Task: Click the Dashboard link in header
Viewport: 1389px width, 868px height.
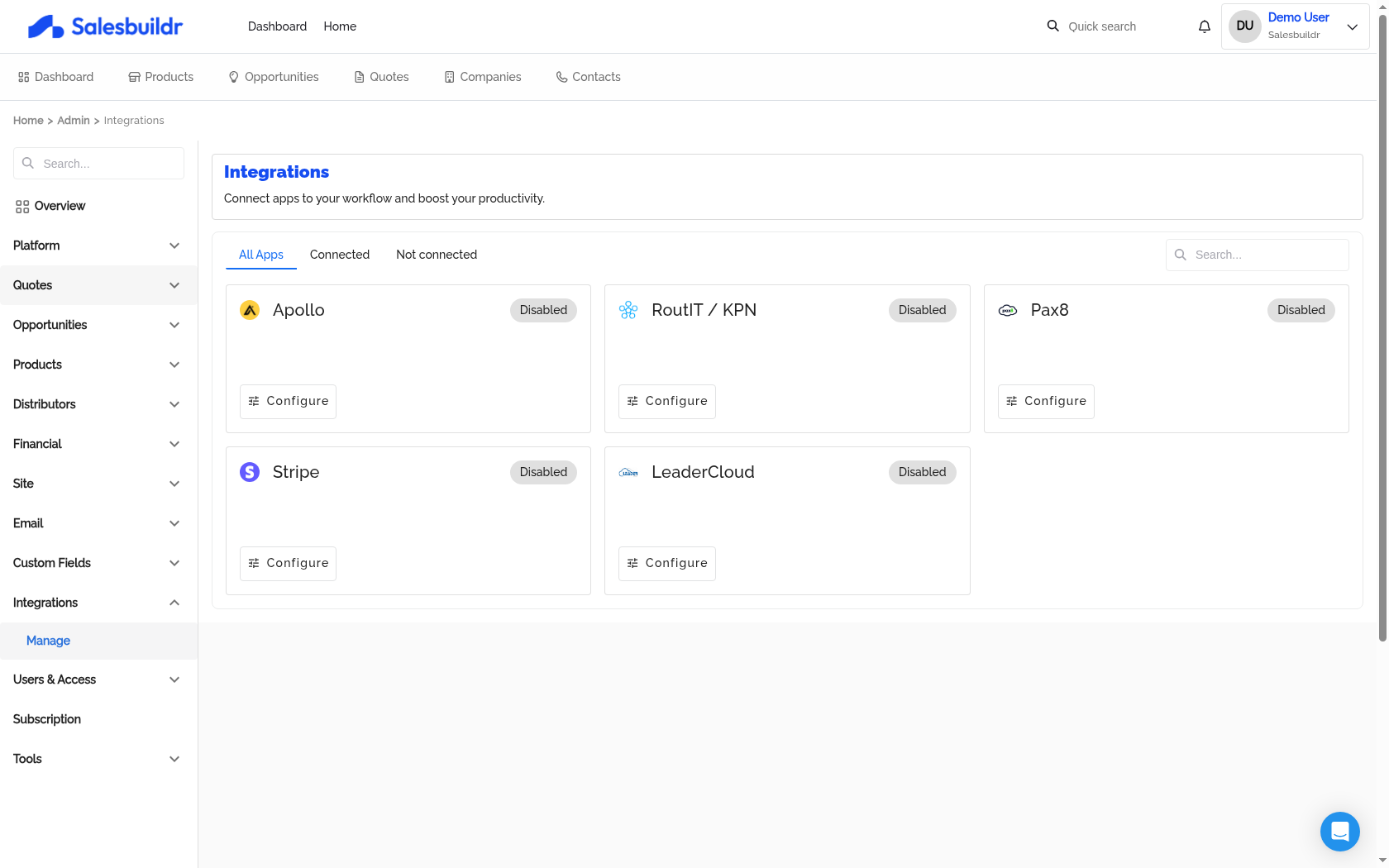Action: pos(277,26)
